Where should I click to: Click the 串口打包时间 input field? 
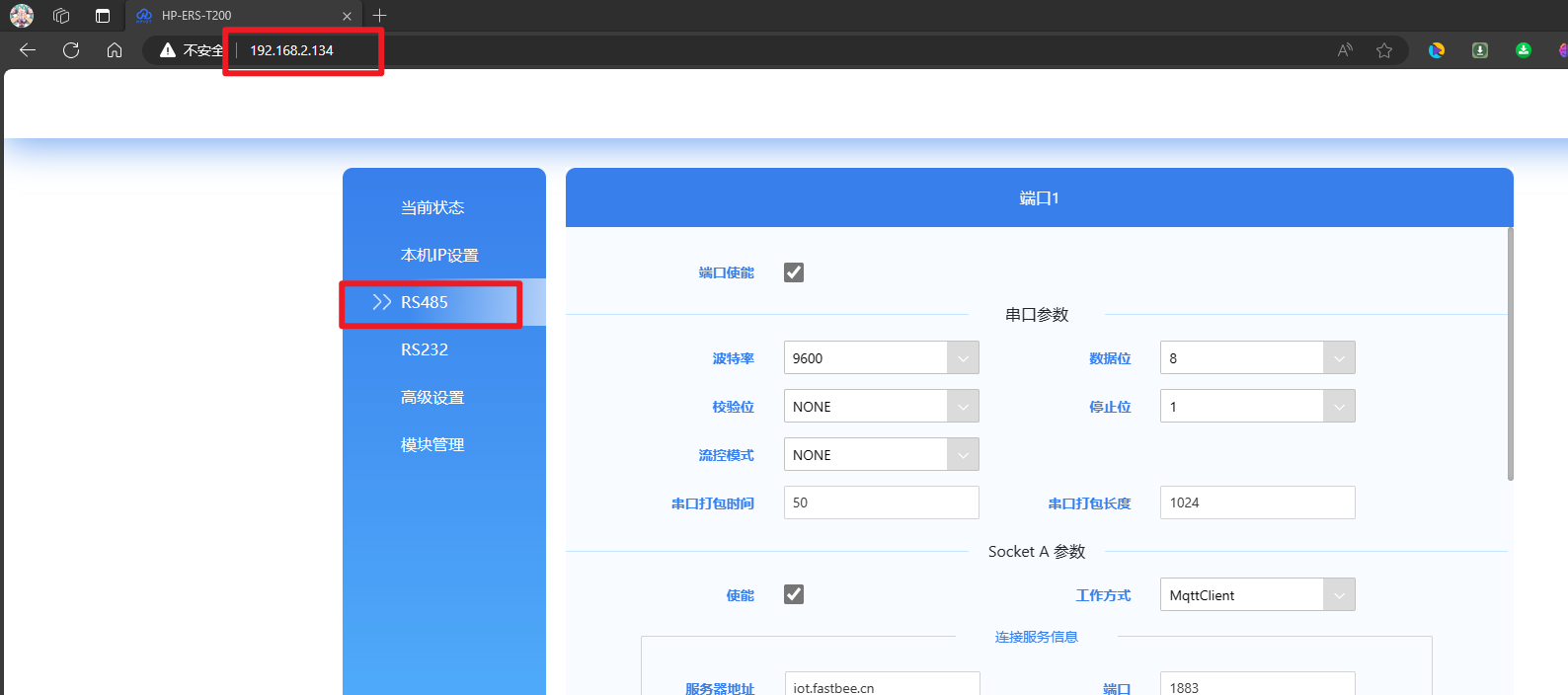tap(881, 502)
